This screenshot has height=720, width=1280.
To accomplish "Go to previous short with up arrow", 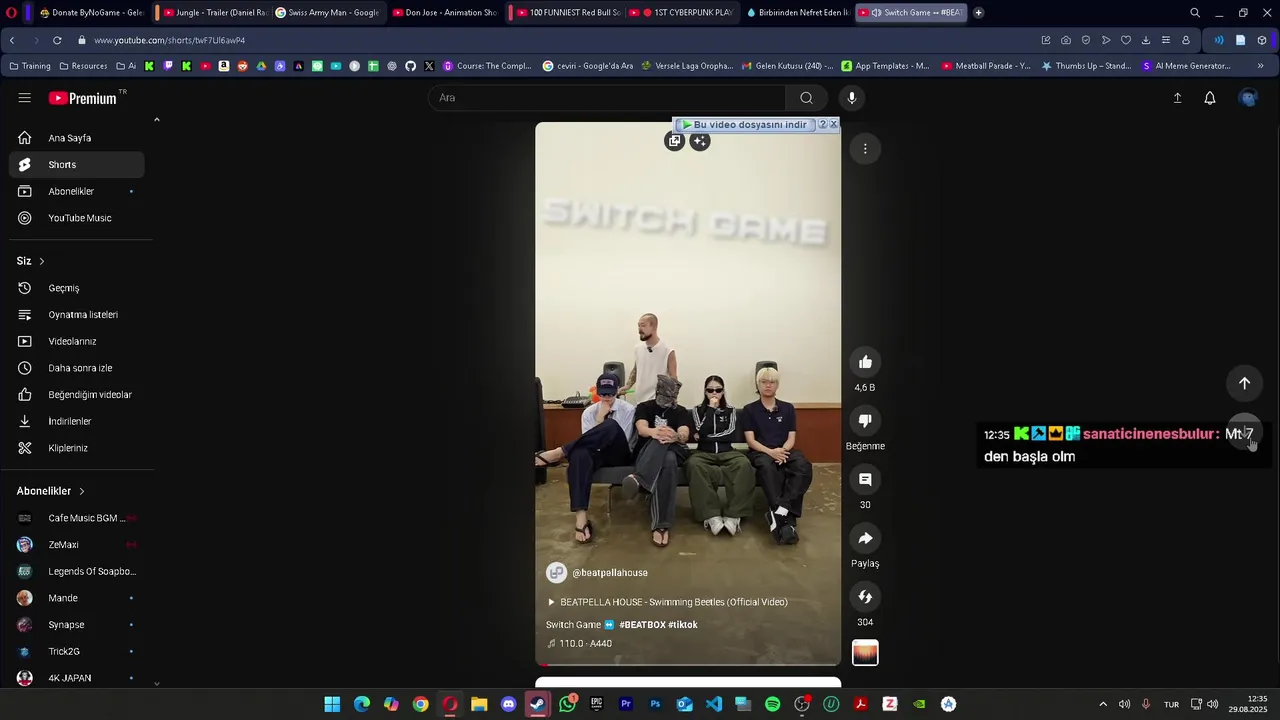I will click(x=1244, y=383).
